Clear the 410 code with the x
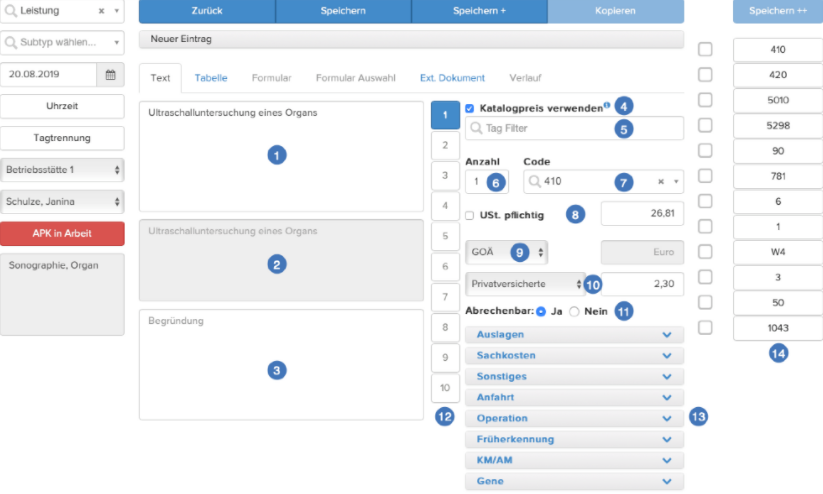The height and width of the screenshot is (494, 823). (x=661, y=181)
